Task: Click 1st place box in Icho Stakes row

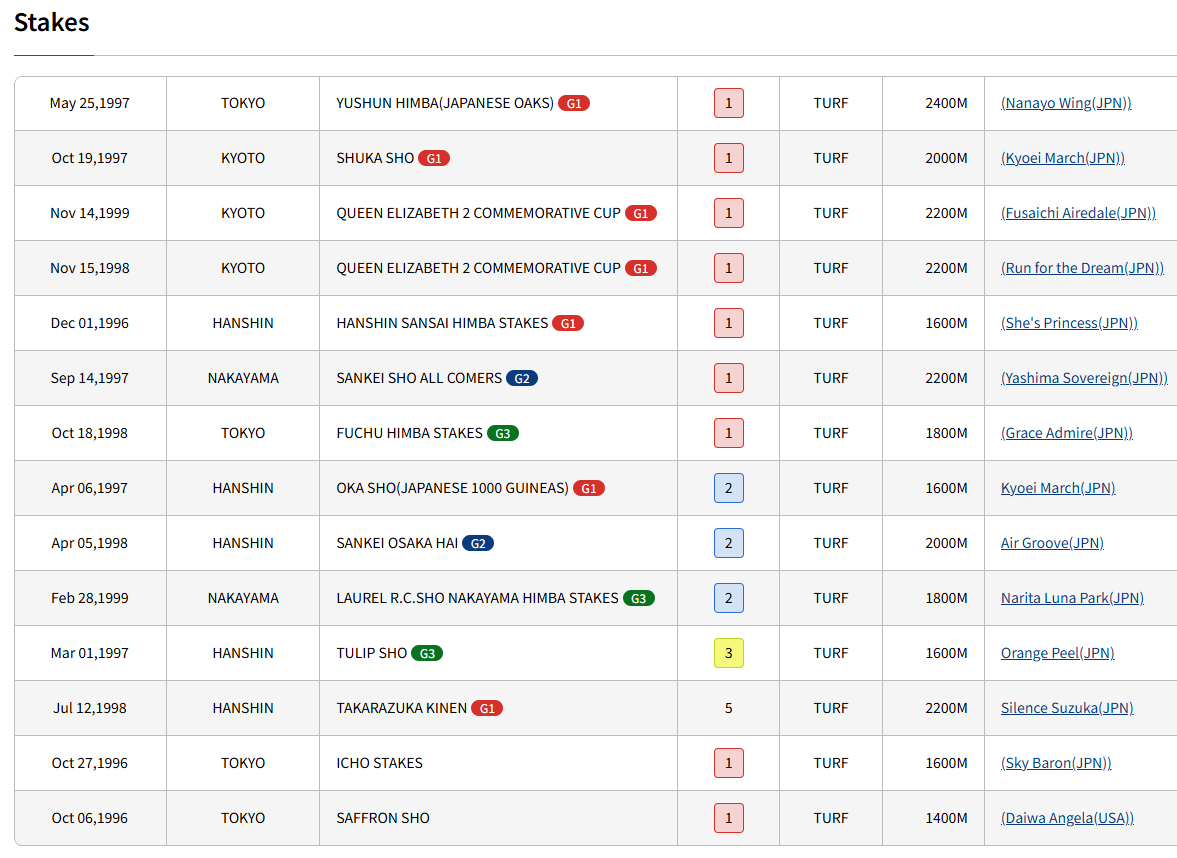Action: (x=729, y=763)
